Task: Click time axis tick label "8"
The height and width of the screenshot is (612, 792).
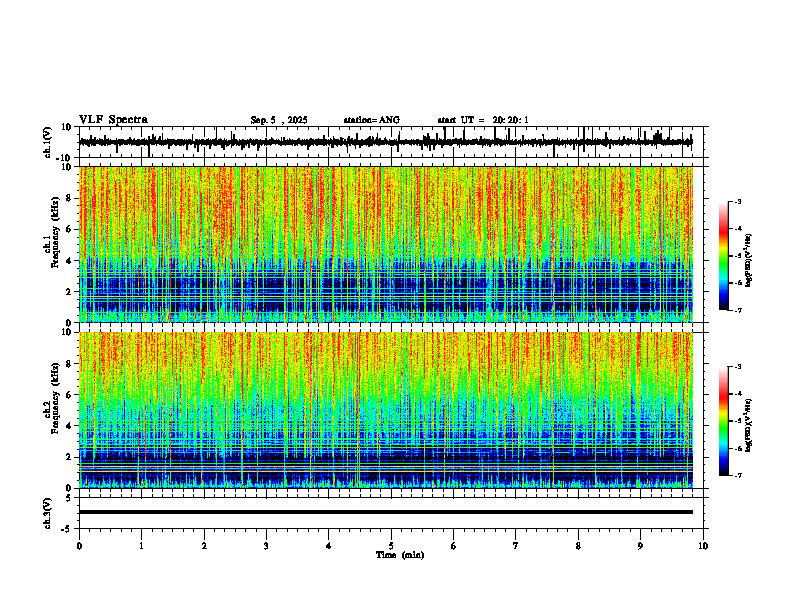Action: 578,546
